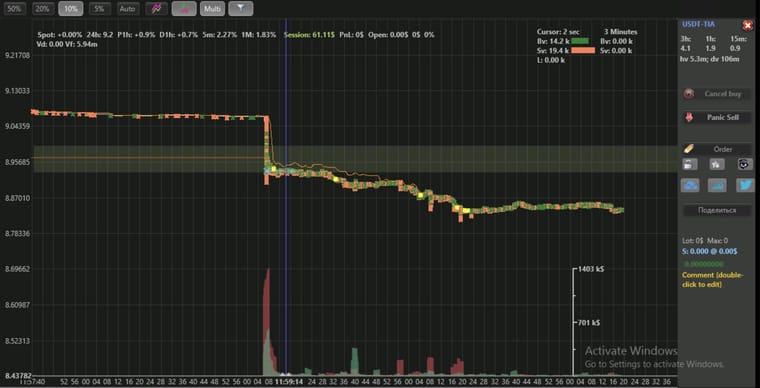This screenshot has width=760, height=388.
Task: Click the PnL: 0$ statistic
Action: (351, 35)
